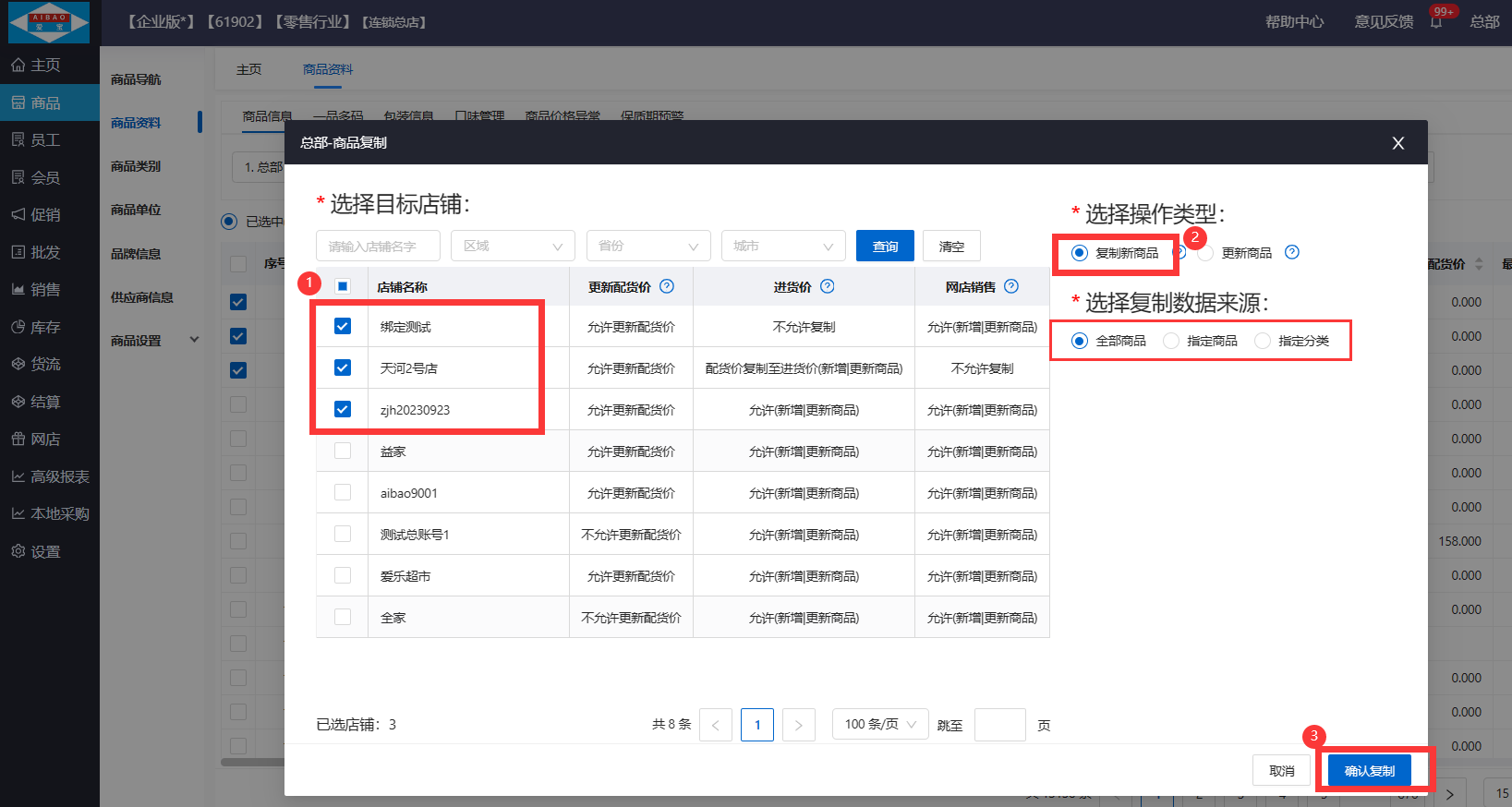Open 库存 module in sidebar
The image size is (1512, 807).
click(50, 327)
